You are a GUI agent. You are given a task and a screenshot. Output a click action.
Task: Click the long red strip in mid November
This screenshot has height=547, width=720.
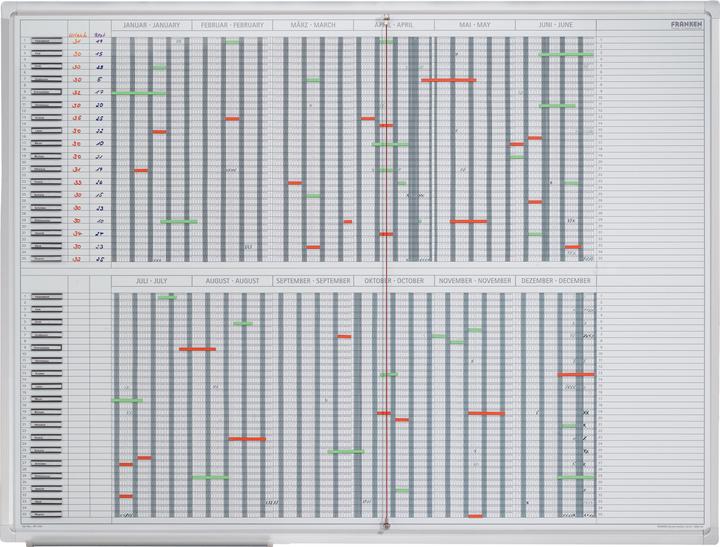coord(486,414)
